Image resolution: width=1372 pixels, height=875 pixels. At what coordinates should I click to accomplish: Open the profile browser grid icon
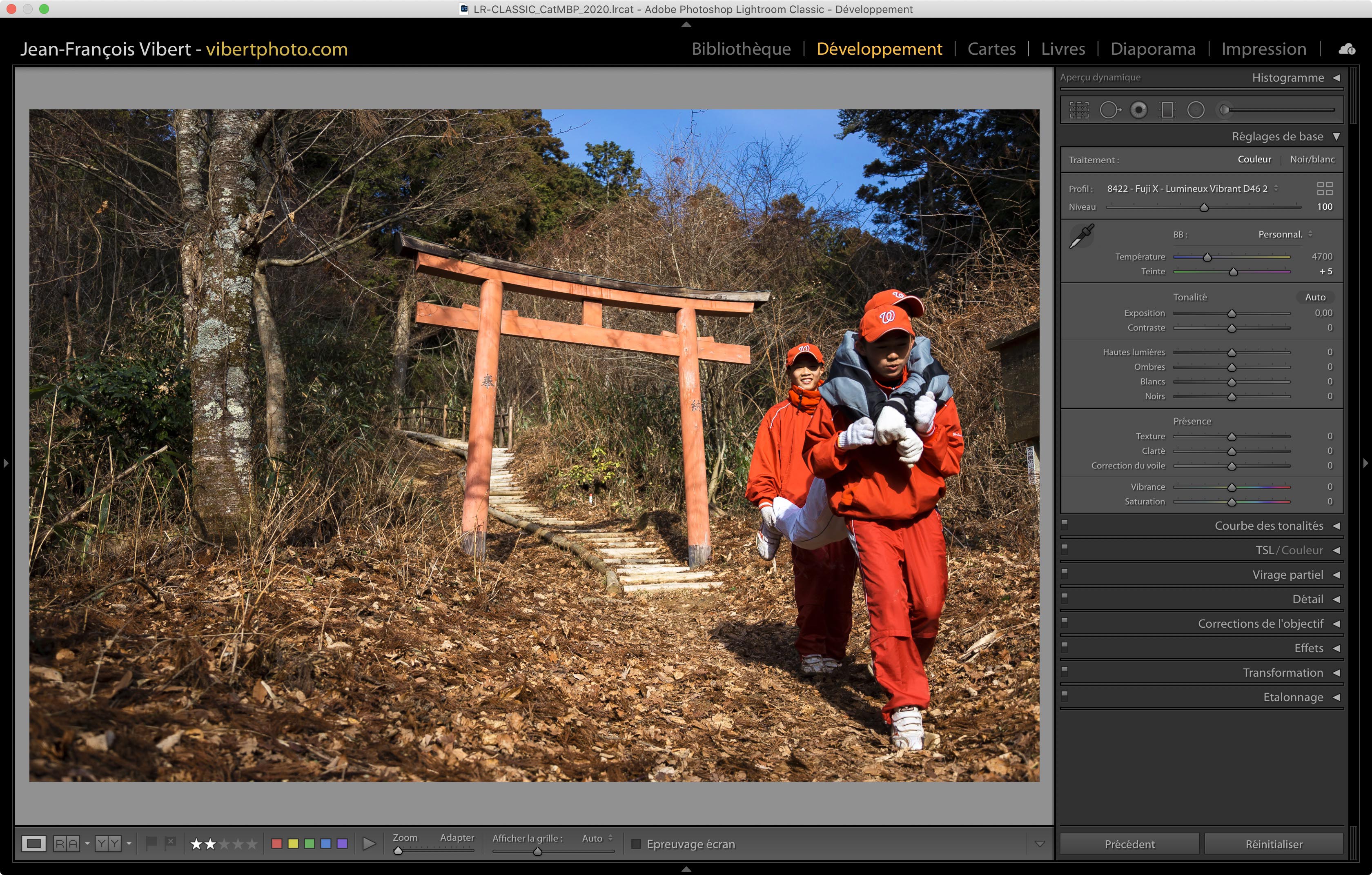pyautogui.click(x=1325, y=189)
